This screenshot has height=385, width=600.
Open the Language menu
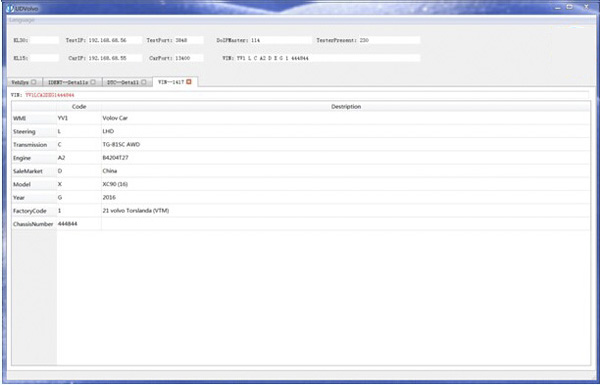22,20
